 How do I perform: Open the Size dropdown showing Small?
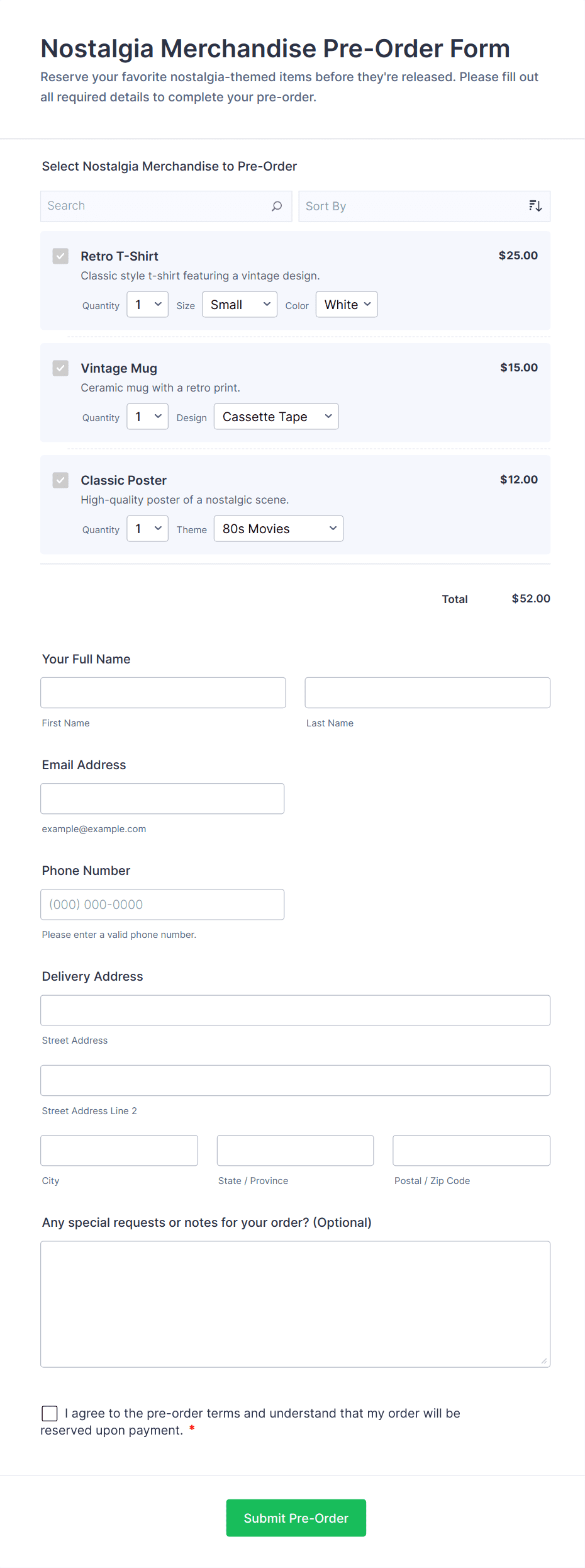click(239, 304)
